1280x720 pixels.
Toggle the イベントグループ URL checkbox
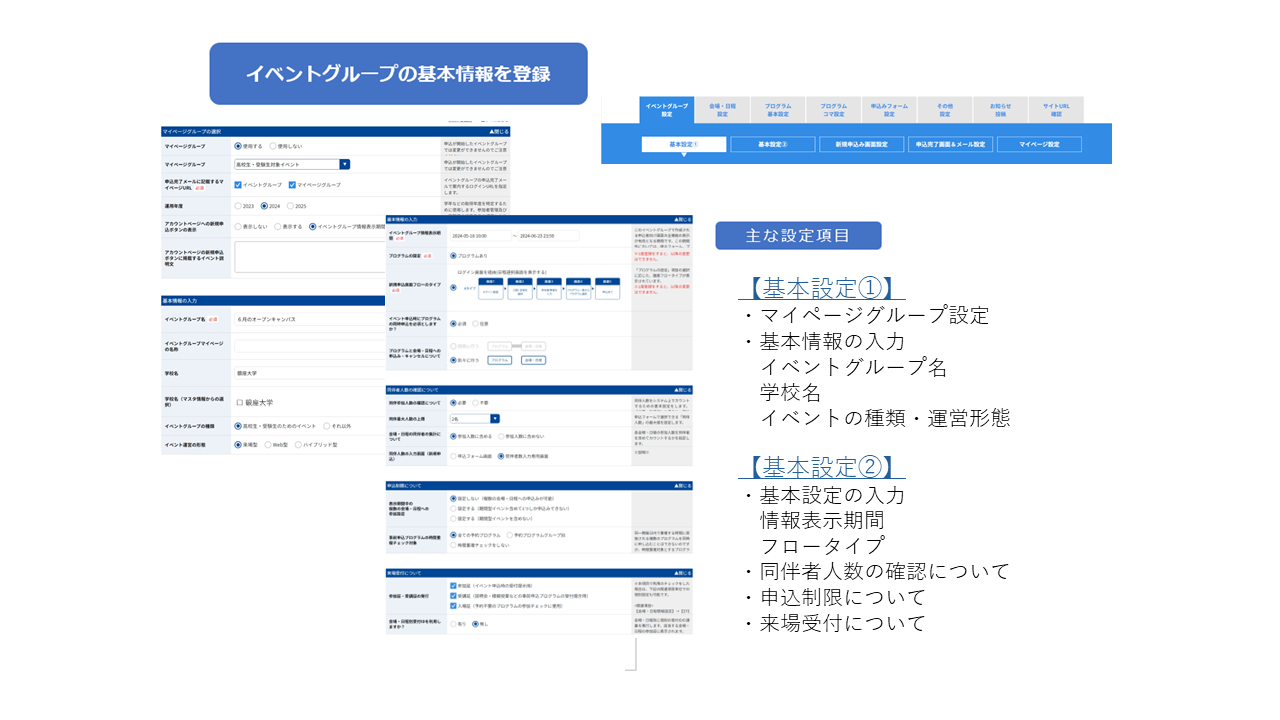[x=238, y=184]
